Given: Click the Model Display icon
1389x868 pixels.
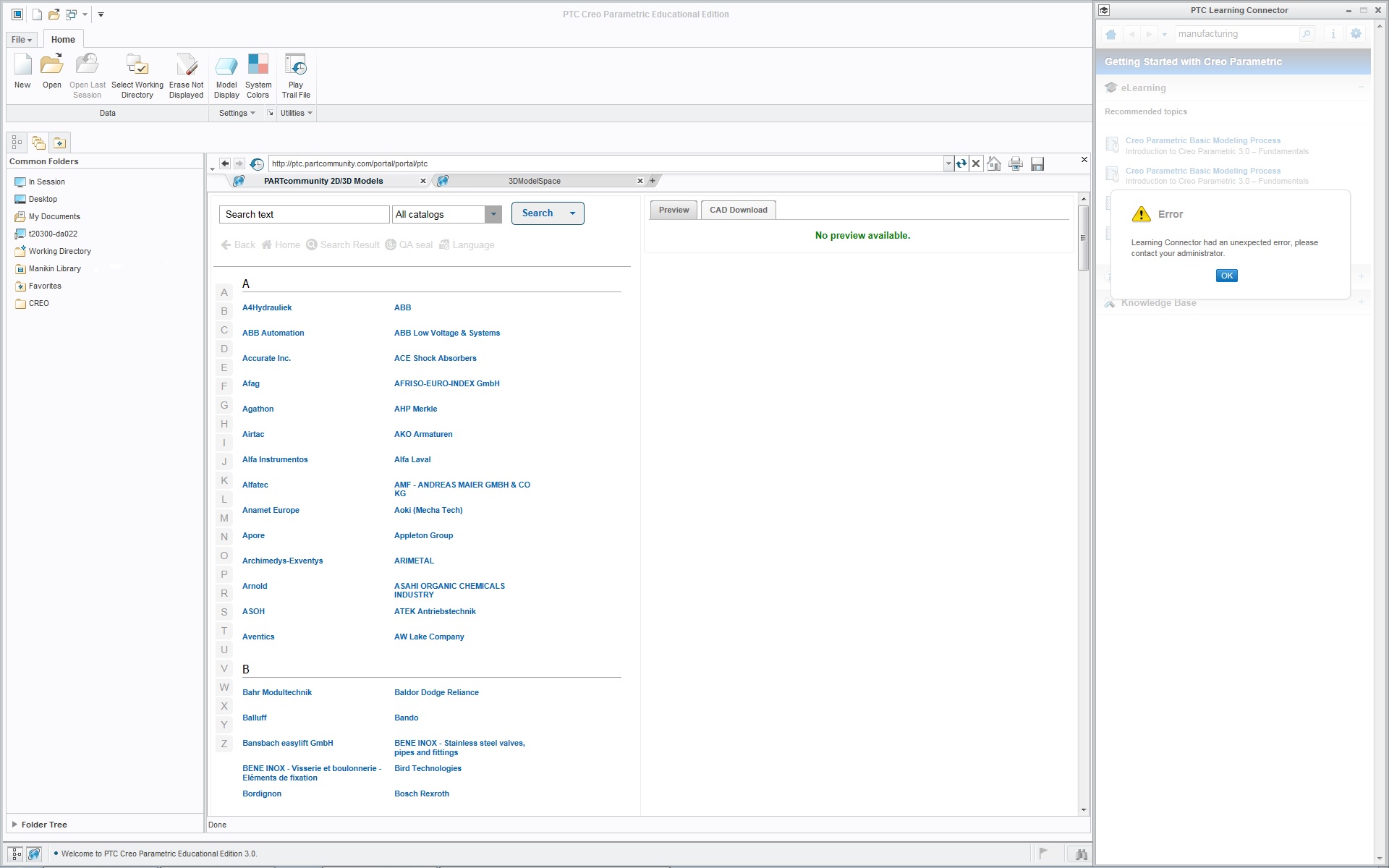Looking at the screenshot, I should 226,66.
